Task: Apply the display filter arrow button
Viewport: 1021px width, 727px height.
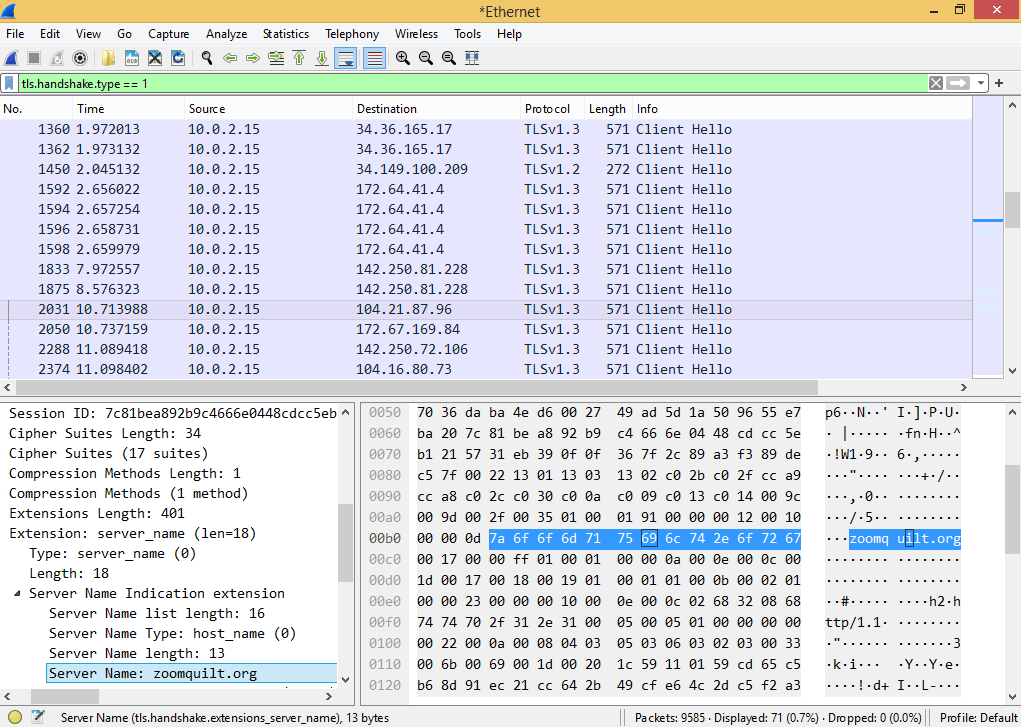Action: pyautogui.click(x=958, y=83)
